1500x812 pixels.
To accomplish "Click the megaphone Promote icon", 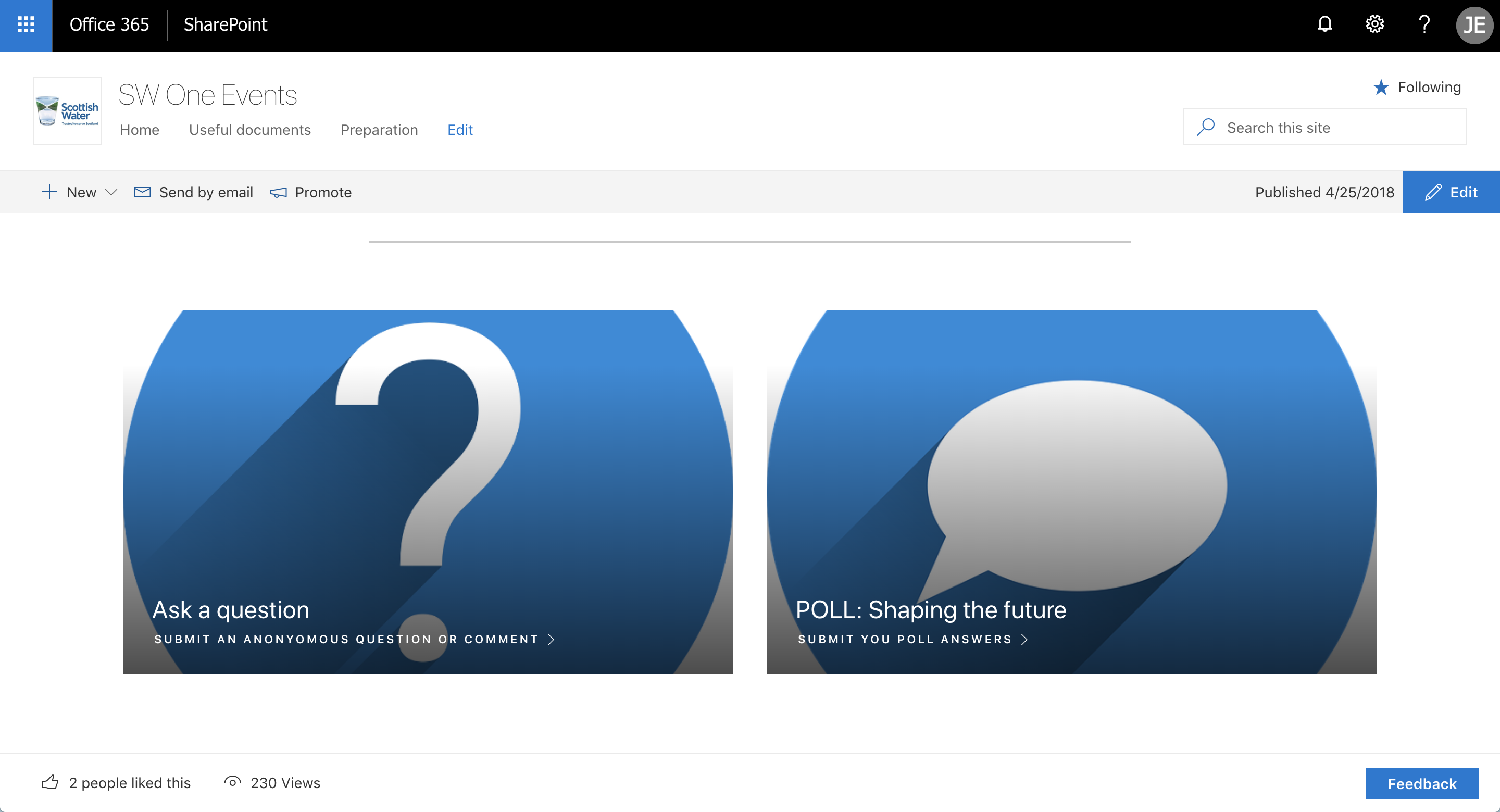I will (278, 192).
